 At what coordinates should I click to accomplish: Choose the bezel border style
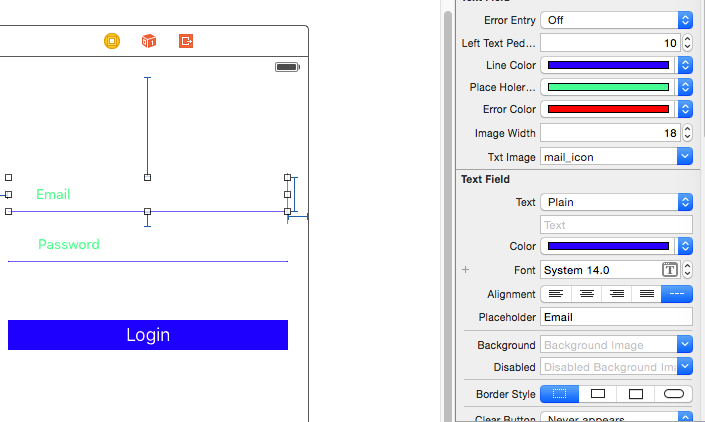click(635, 394)
